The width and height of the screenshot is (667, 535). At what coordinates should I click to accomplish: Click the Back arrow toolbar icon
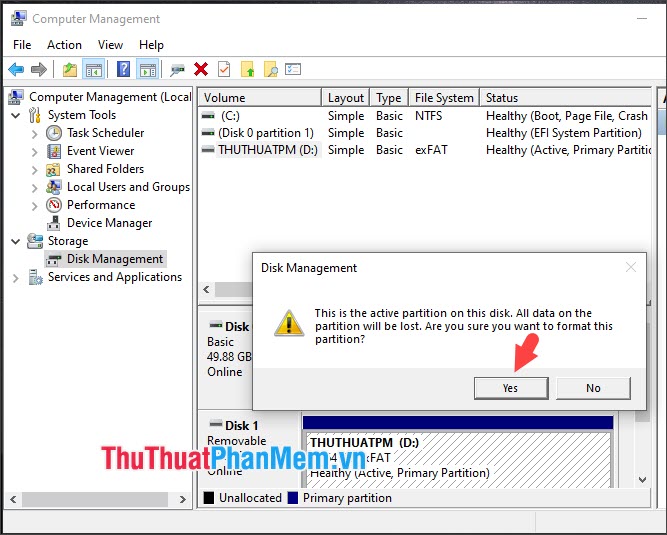(x=16, y=69)
